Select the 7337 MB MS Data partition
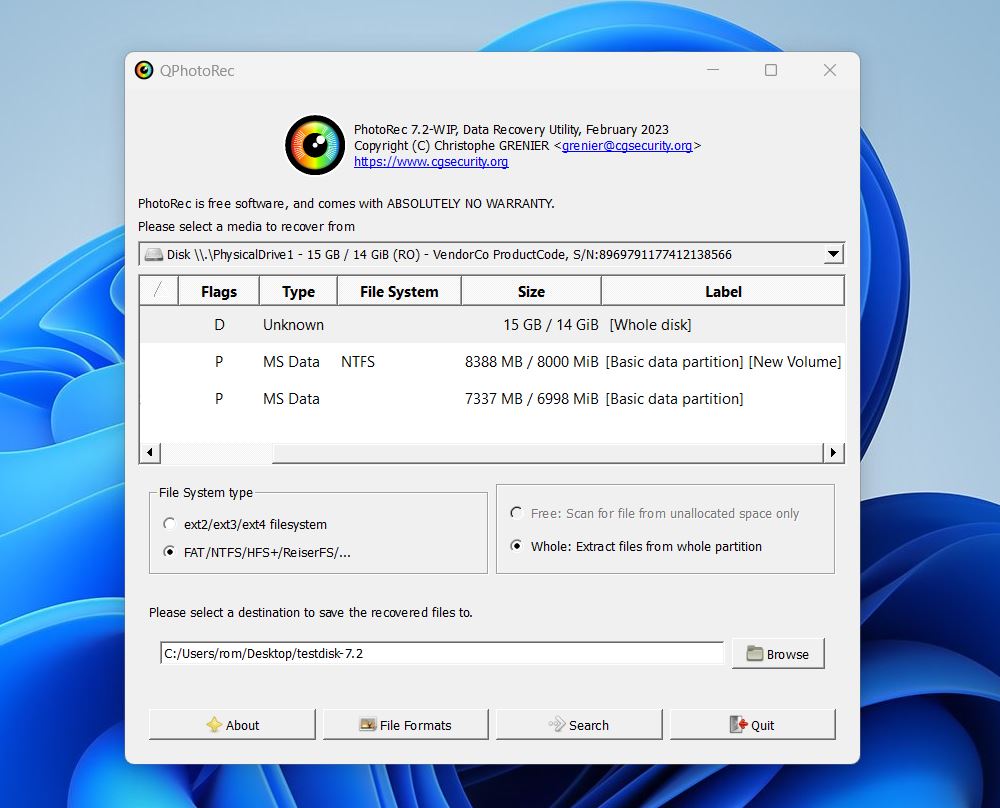Screen dimensions: 1000x808 [492, 399]
